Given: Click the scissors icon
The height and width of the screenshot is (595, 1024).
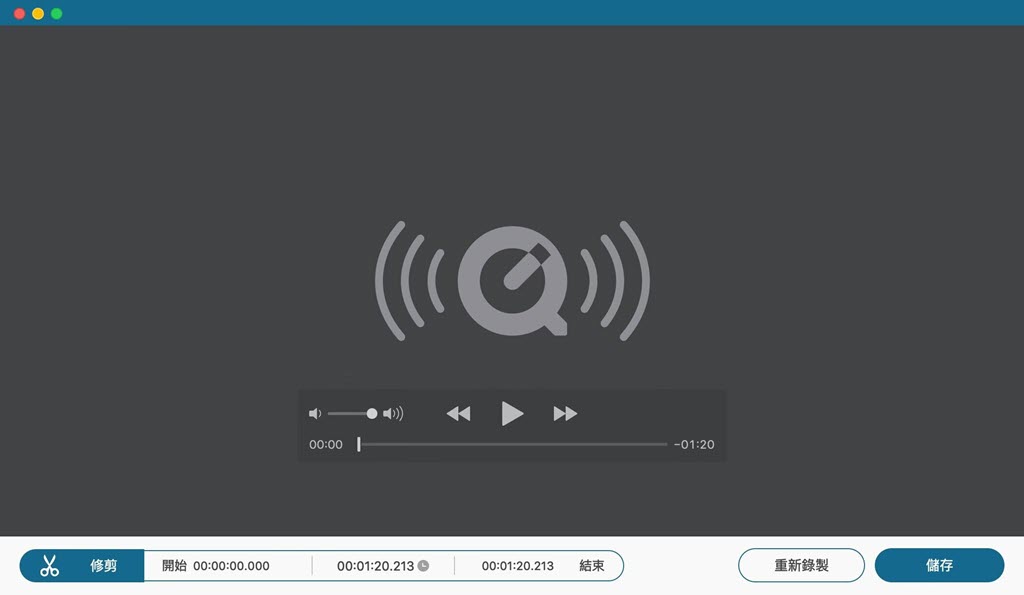Looking at the screenshot, I should coord(50,566).
